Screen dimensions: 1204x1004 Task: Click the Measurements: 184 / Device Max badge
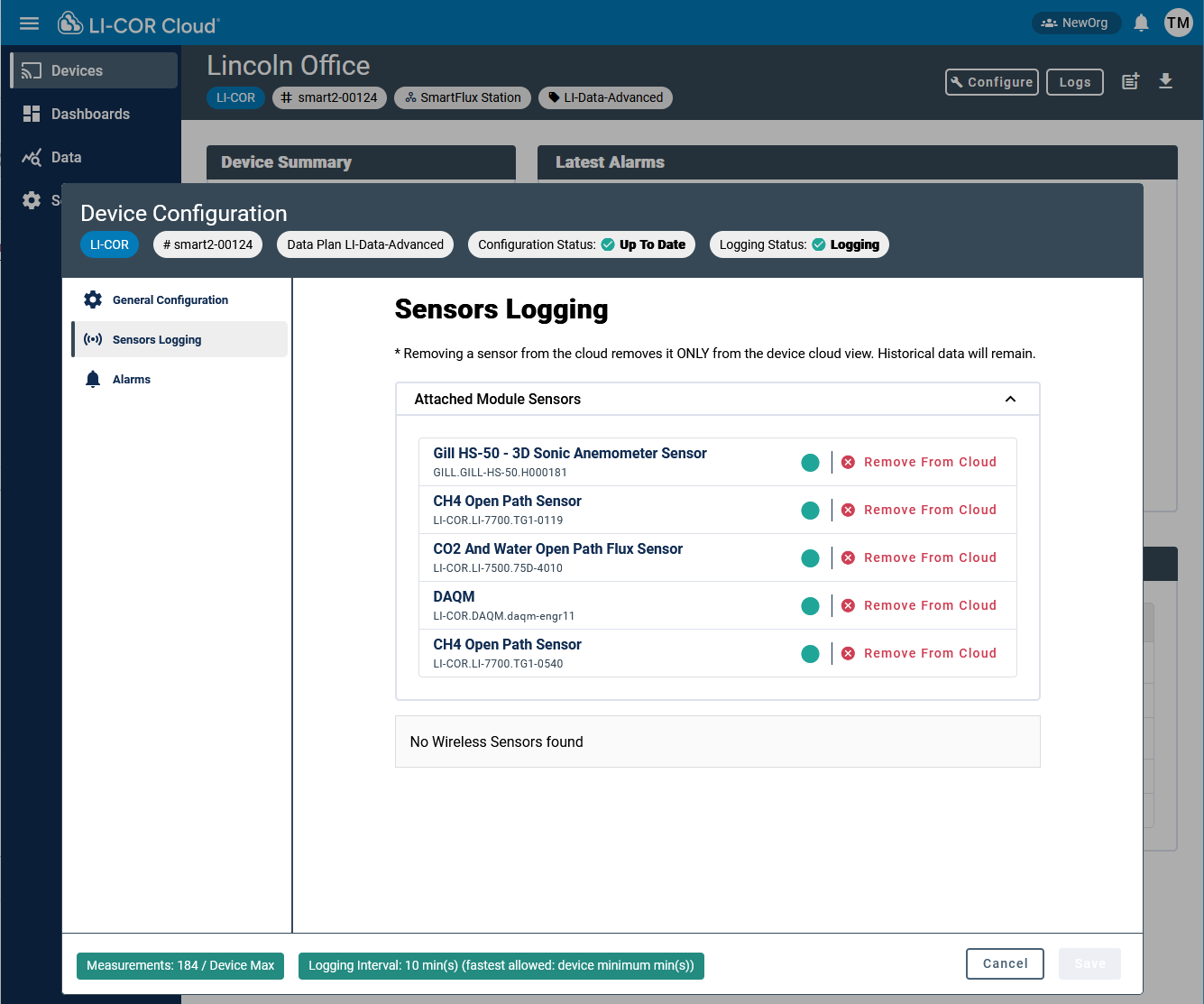pos(180,965)
